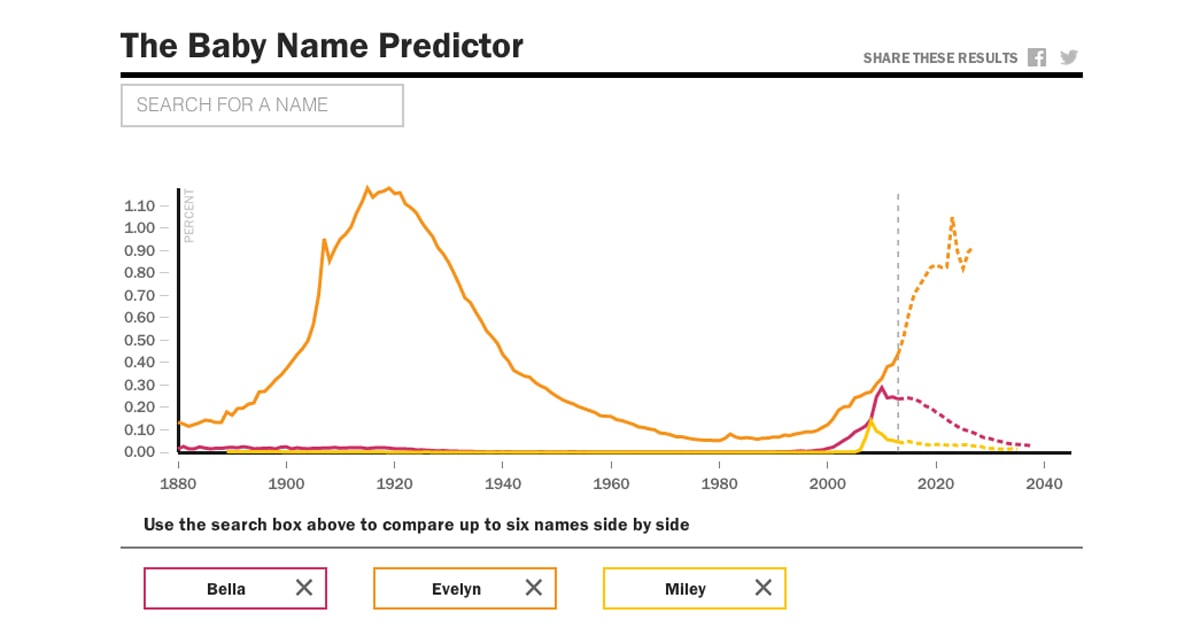The image size is (1200, 630).
Task: Click the Twitter share icon
Action: coord(1069,57)
